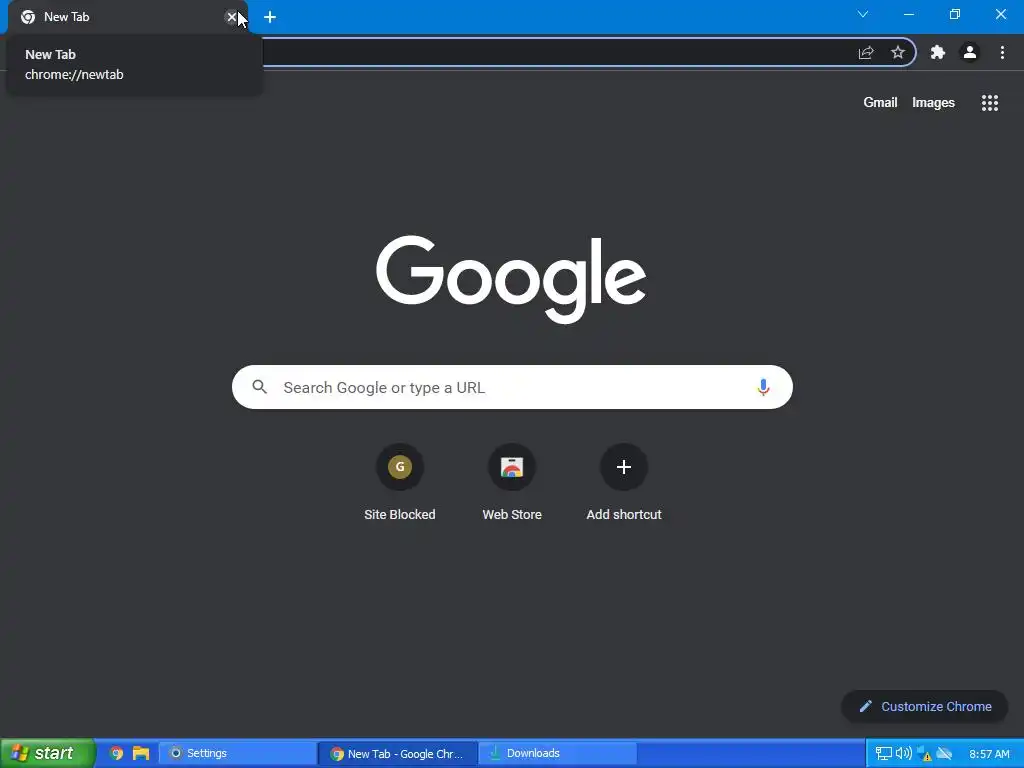Viewport: 1024px width, 768px height.
Task: Close the New Tab tab
Action: click(x=231, y=17)
